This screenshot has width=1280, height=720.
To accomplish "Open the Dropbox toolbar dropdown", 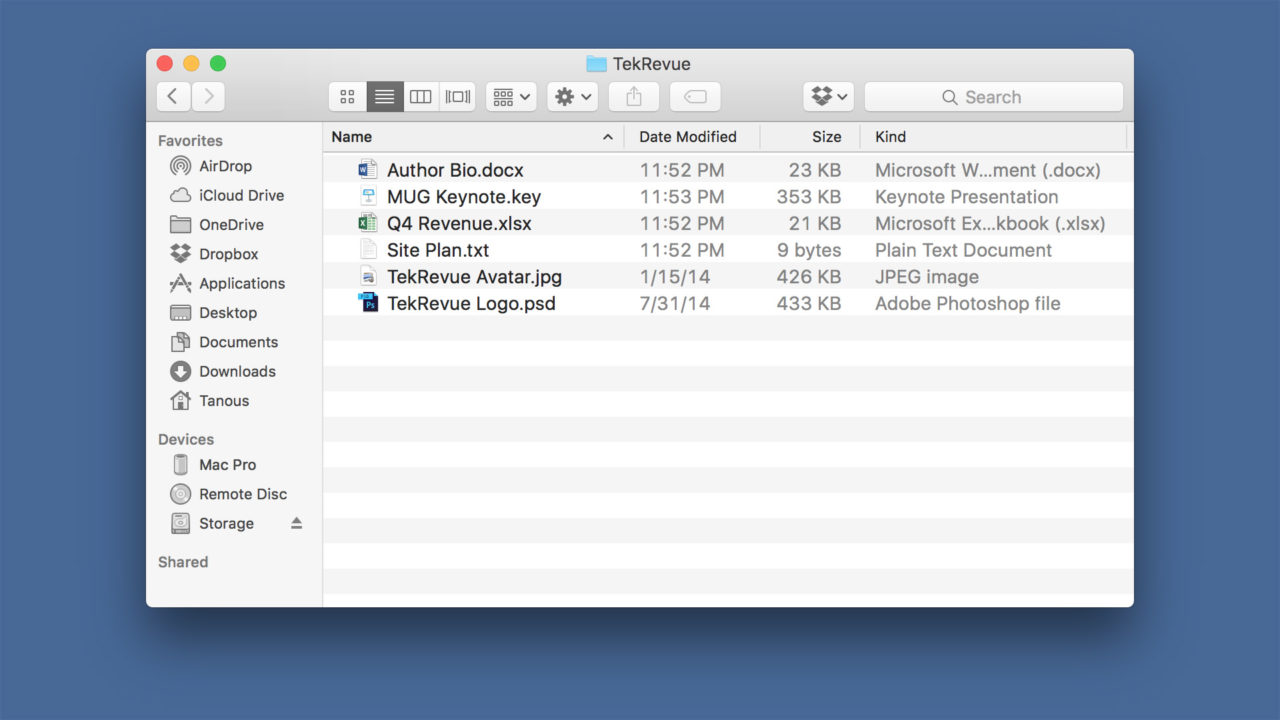I will point(829,97).
